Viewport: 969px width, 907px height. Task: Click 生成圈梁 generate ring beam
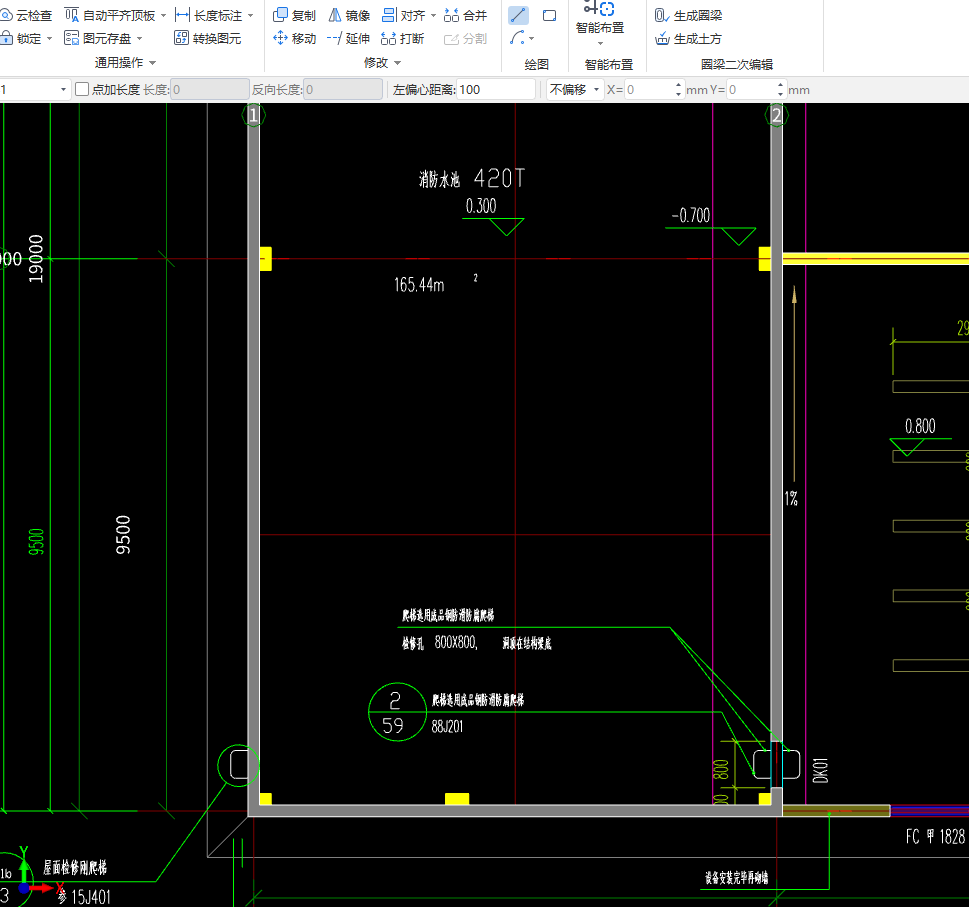[688, 15]
